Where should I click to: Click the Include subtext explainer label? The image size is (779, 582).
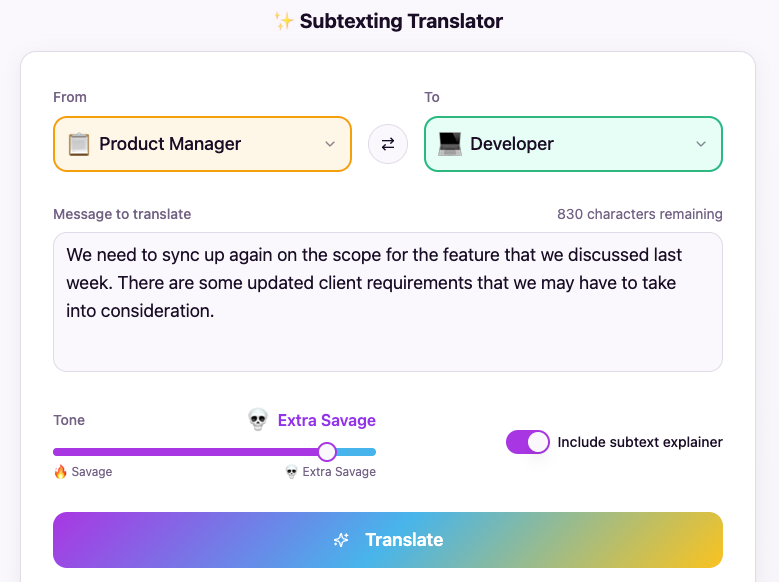[640, 442]
